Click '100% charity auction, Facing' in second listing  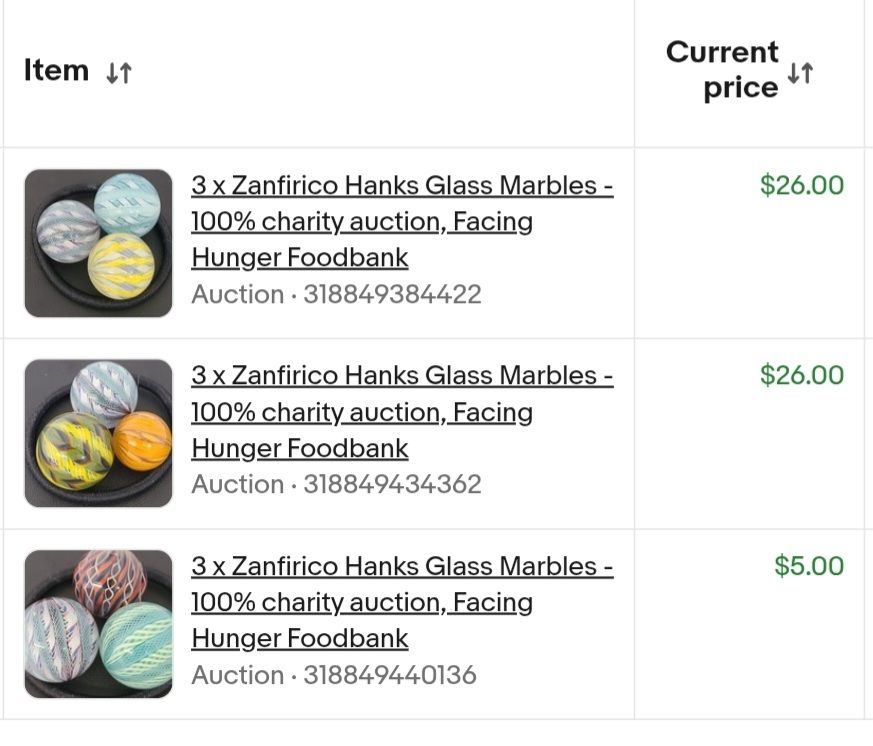362,413
